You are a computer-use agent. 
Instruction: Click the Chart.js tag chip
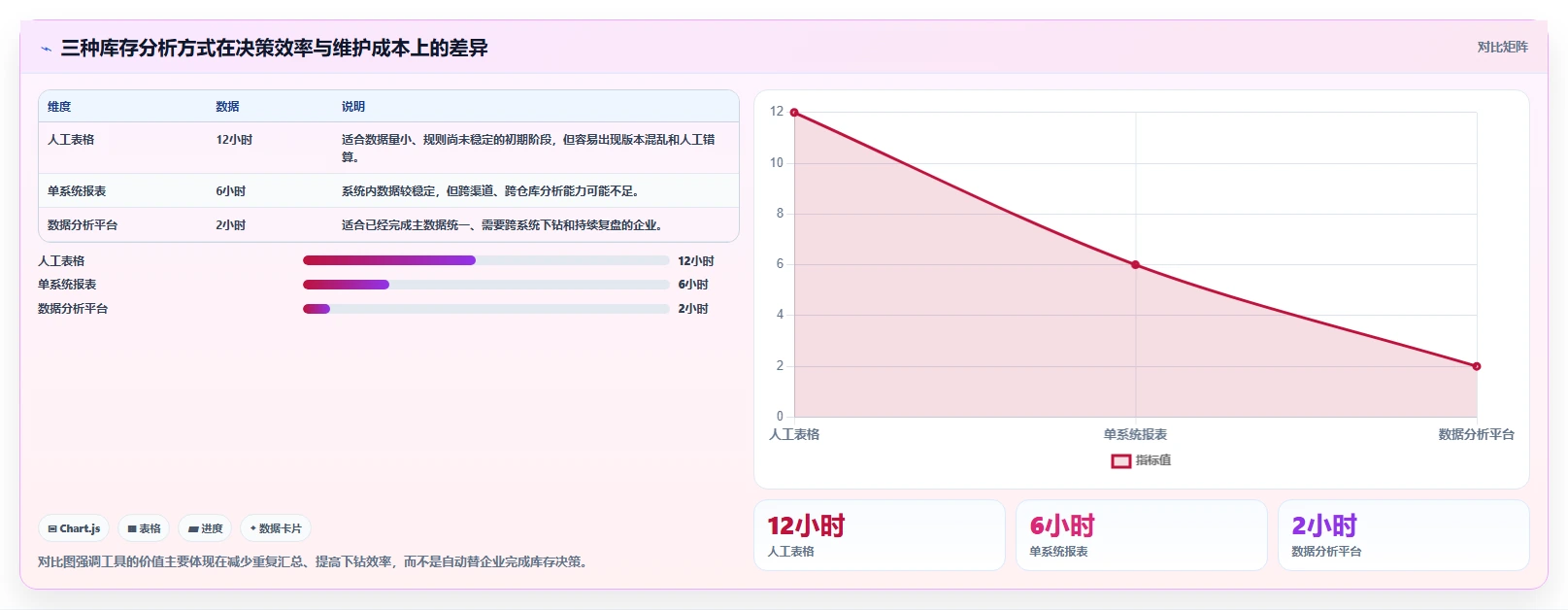(x=74, y=528)
